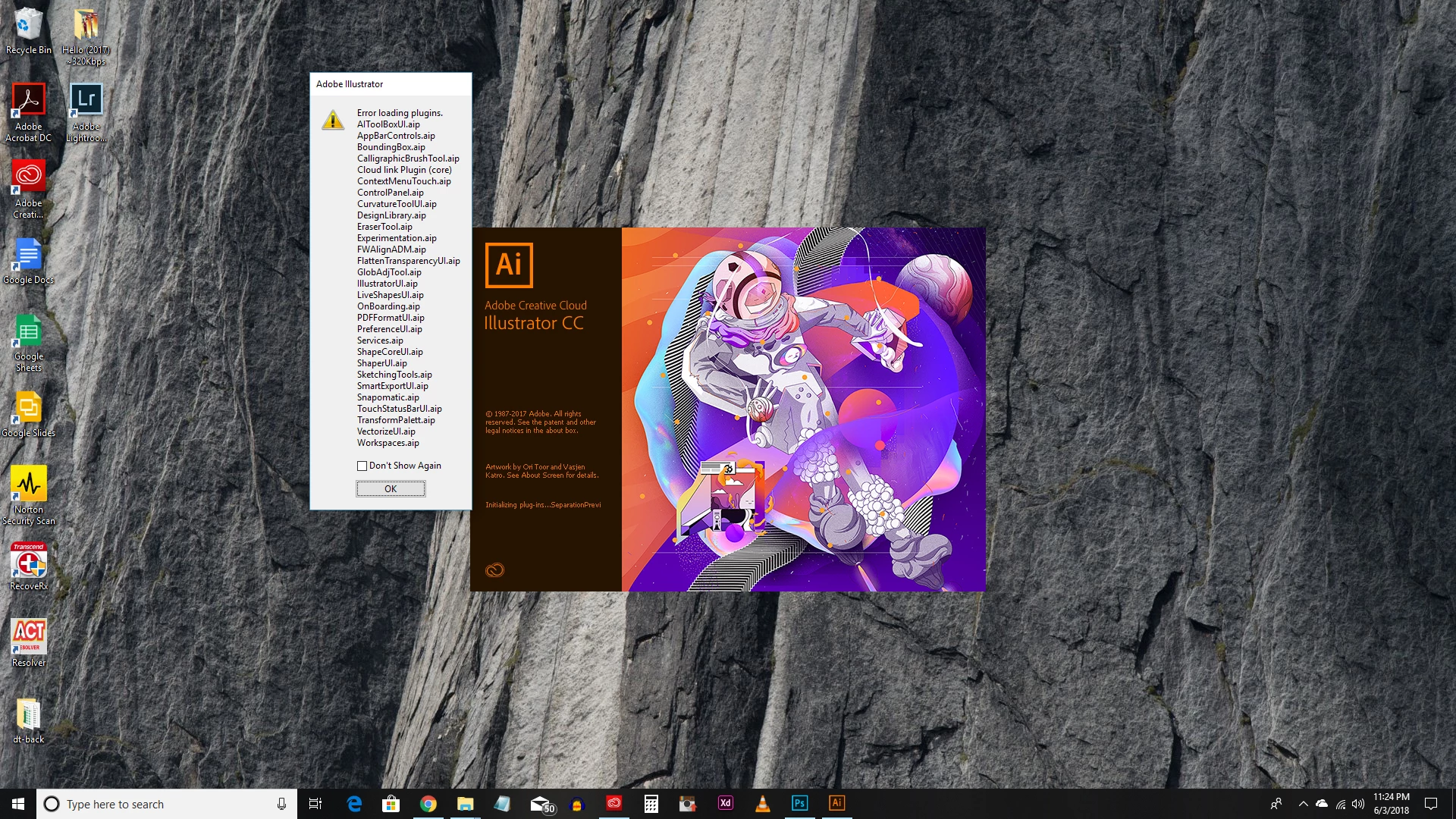Image resolution: width=1456 pixels, height=819 pixels.
Task: Enable the Don't Show Again checkbox
Action: tap(362, 466)
